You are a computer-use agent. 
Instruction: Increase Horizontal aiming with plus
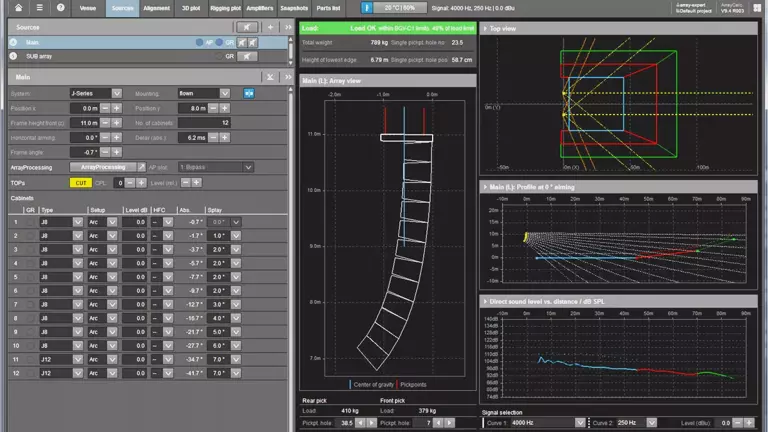click(117, 138)
